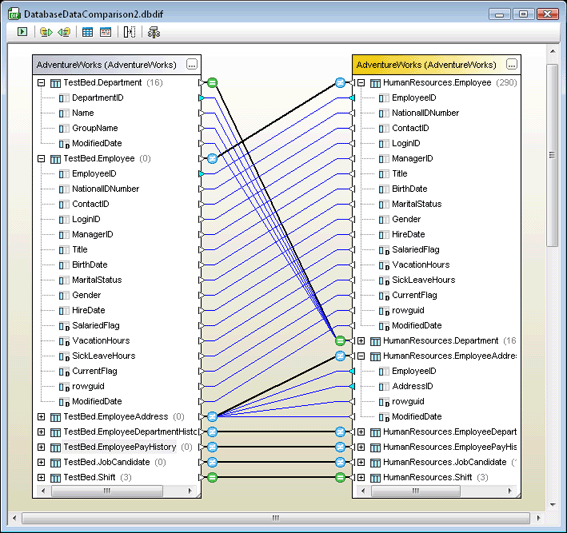Click the table icon with red differences
Viewport: 567px width, 533px height.
106,32
